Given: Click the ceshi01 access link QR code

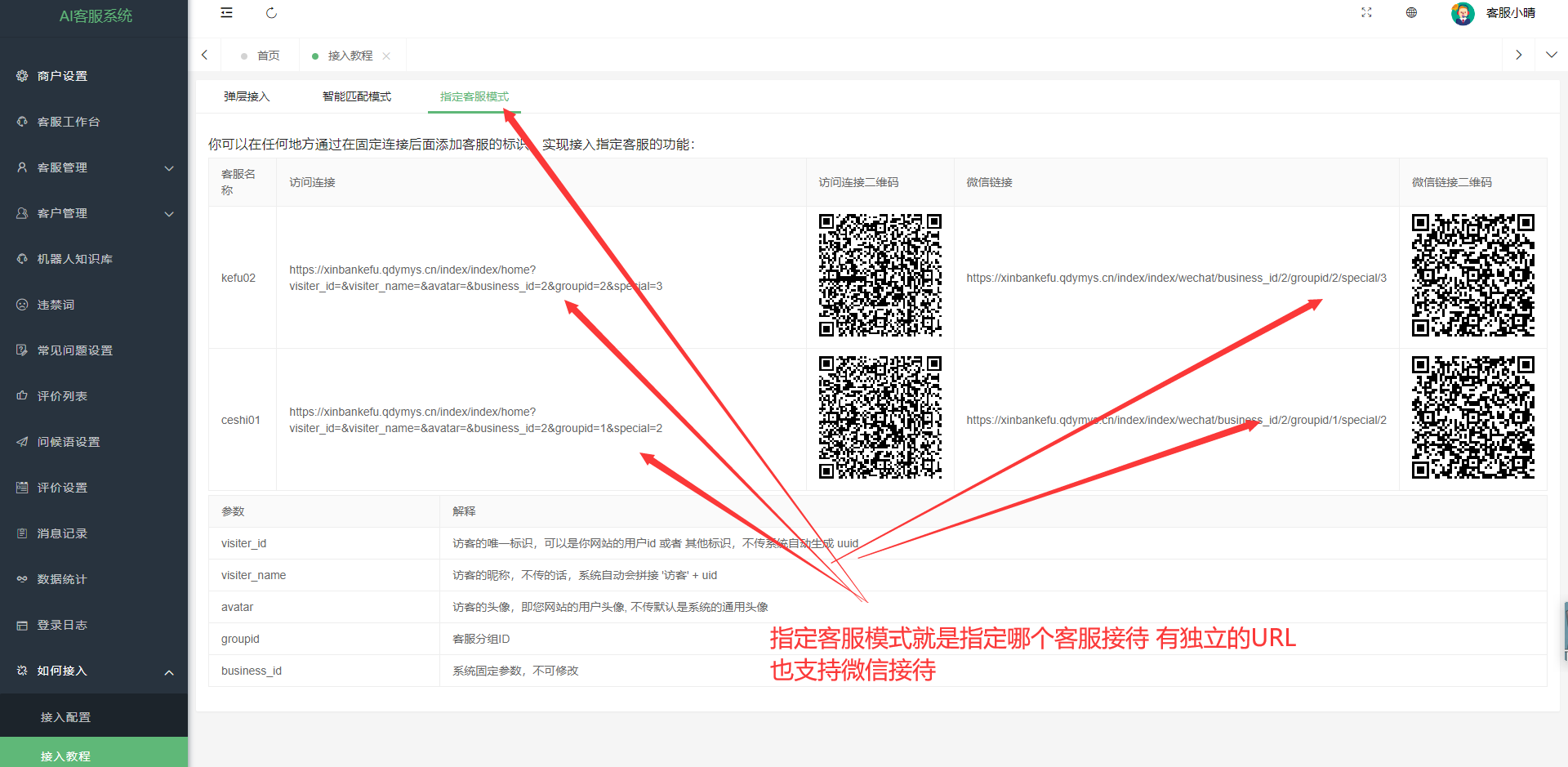Looking at the screenshot, I should point(880,417).
